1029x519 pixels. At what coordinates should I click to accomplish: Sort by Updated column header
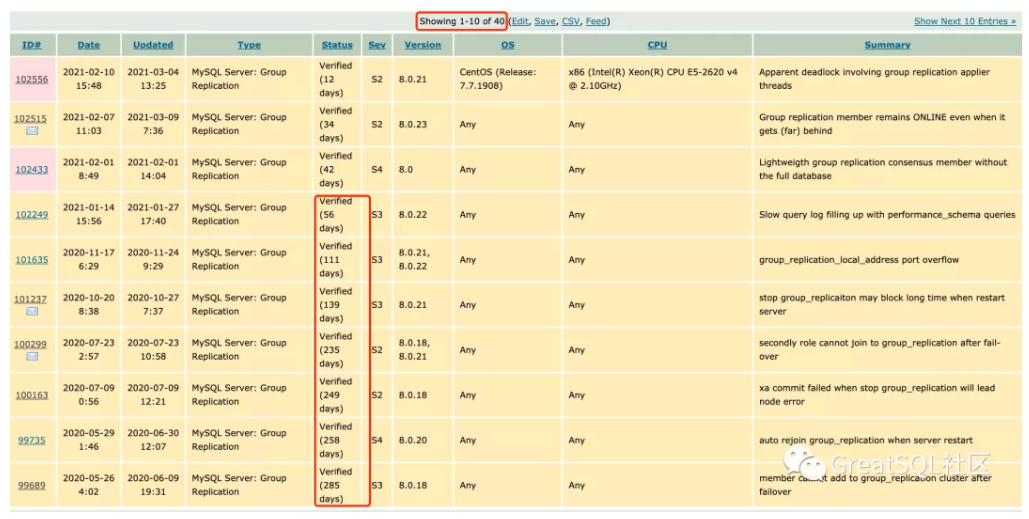tap(153, 45)
